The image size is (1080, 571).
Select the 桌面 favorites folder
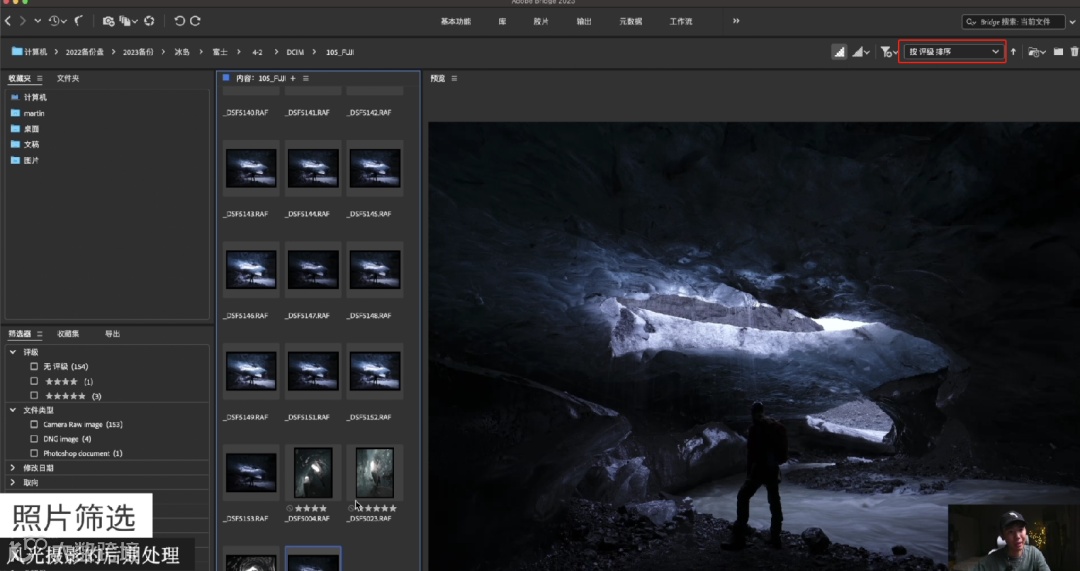point(31,129)
